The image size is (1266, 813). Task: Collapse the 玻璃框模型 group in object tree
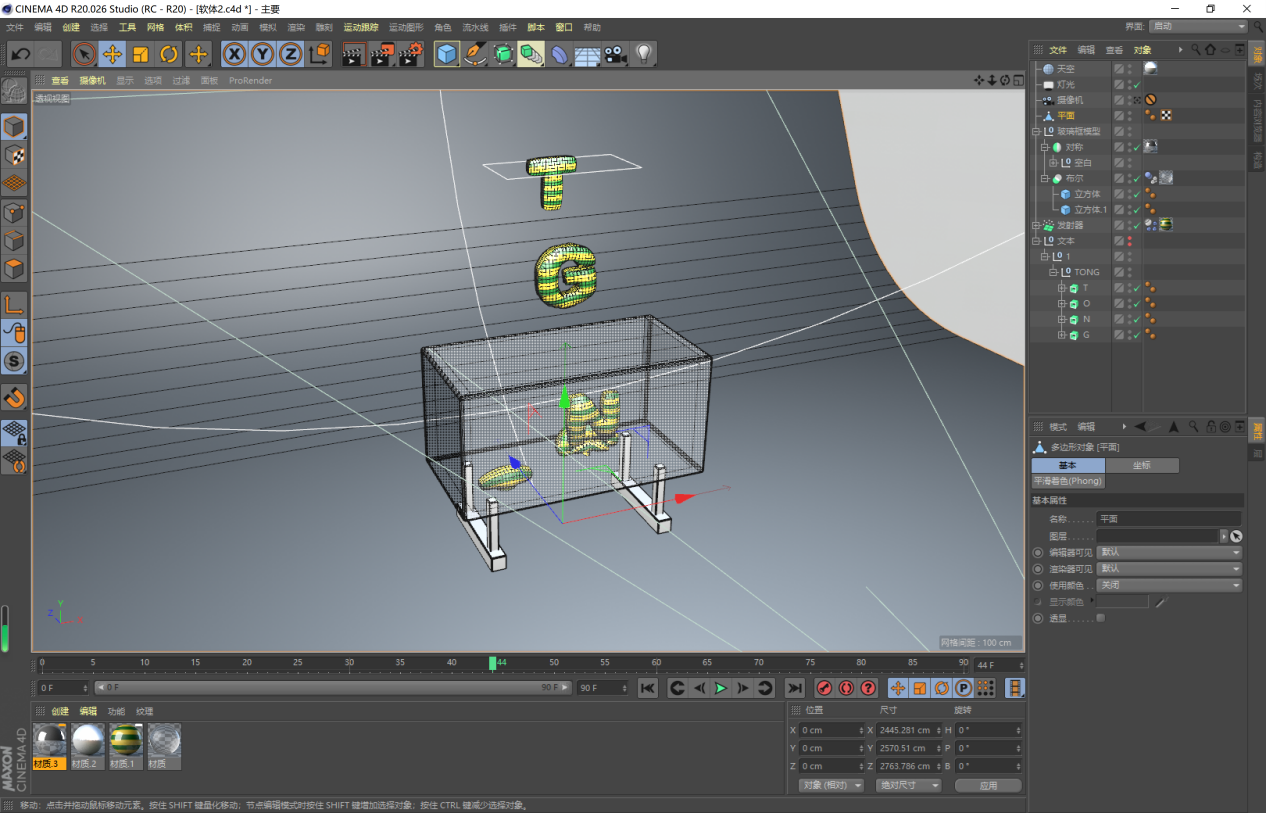(x=1036, y=131)
